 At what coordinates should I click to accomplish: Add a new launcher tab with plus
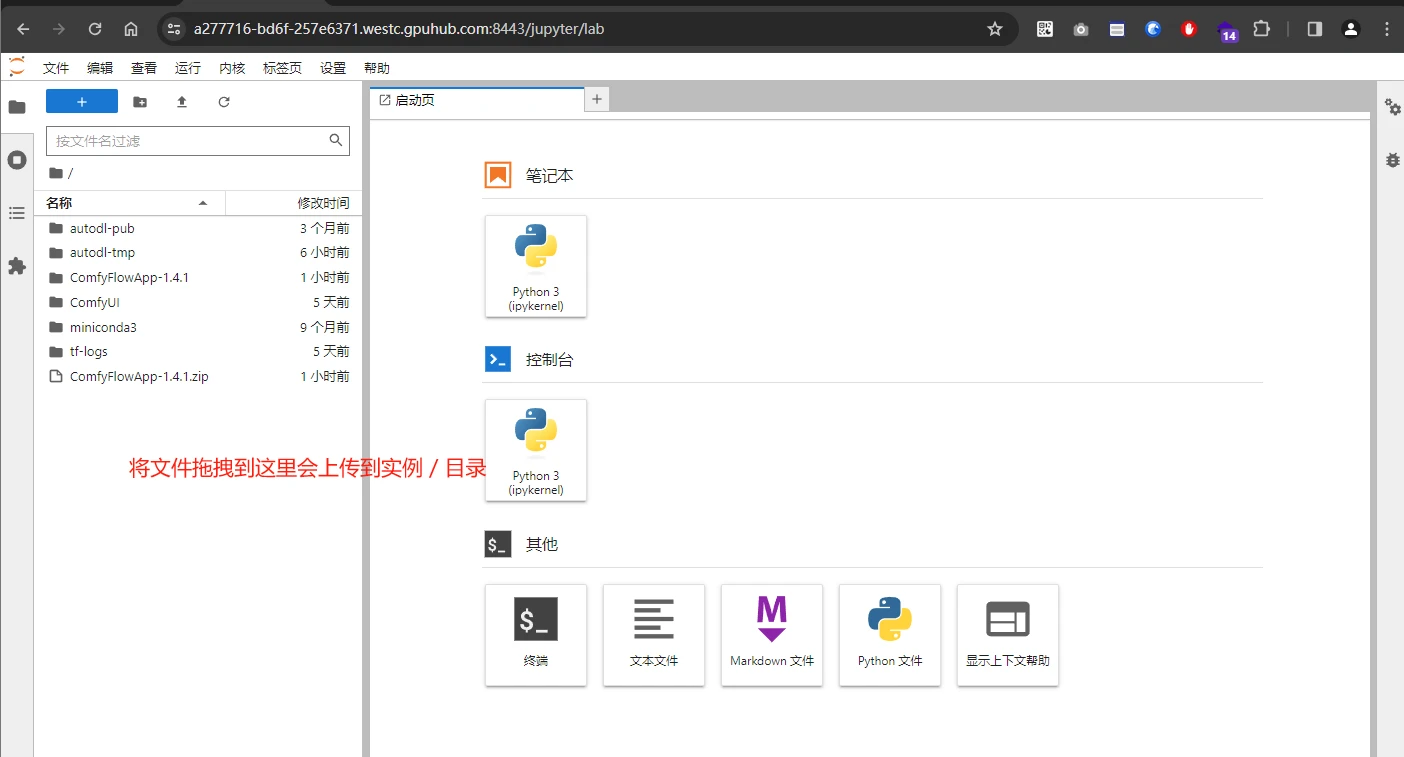tap(597, 99)
